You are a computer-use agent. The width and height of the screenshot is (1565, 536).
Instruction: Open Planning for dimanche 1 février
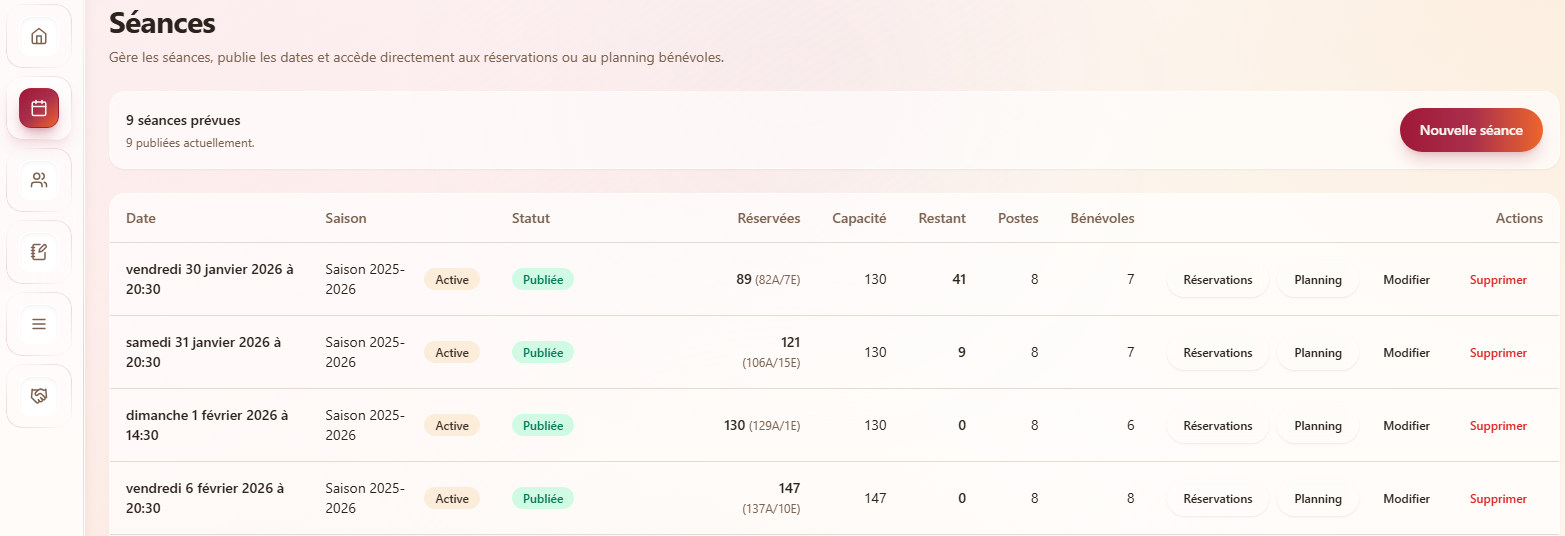point(1317,426)
